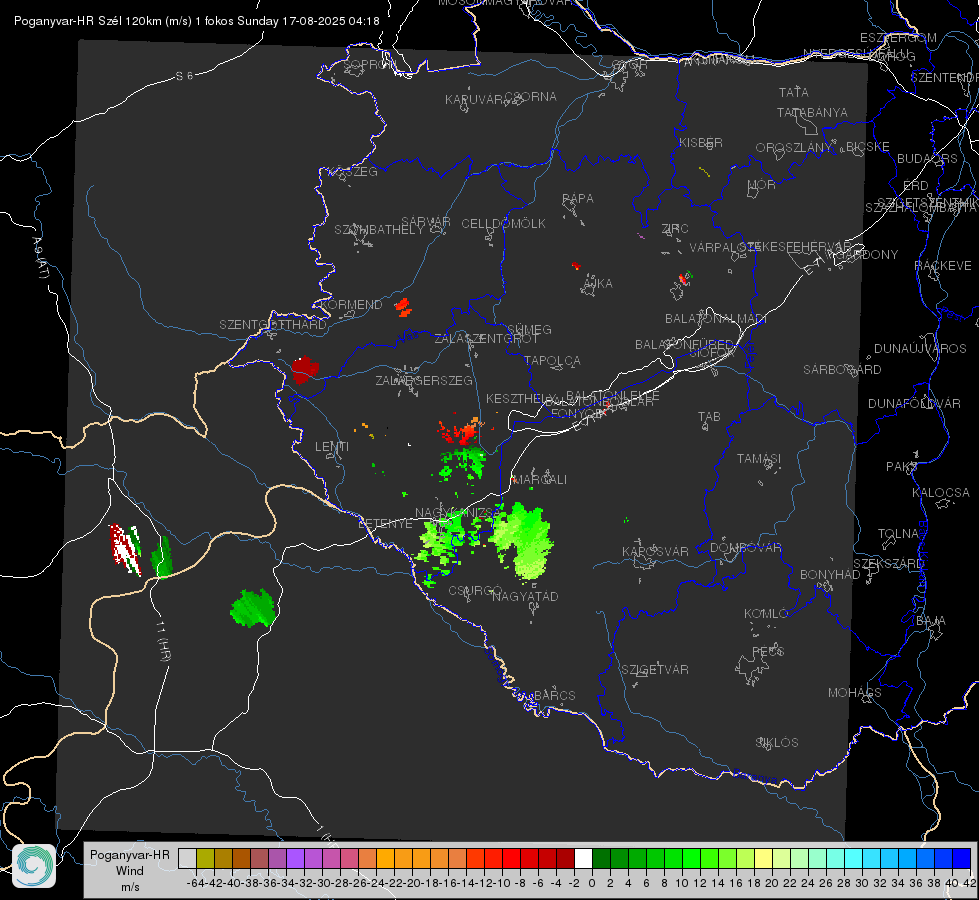
Task: Click the S 6 road label
Action: click(184, 76)
